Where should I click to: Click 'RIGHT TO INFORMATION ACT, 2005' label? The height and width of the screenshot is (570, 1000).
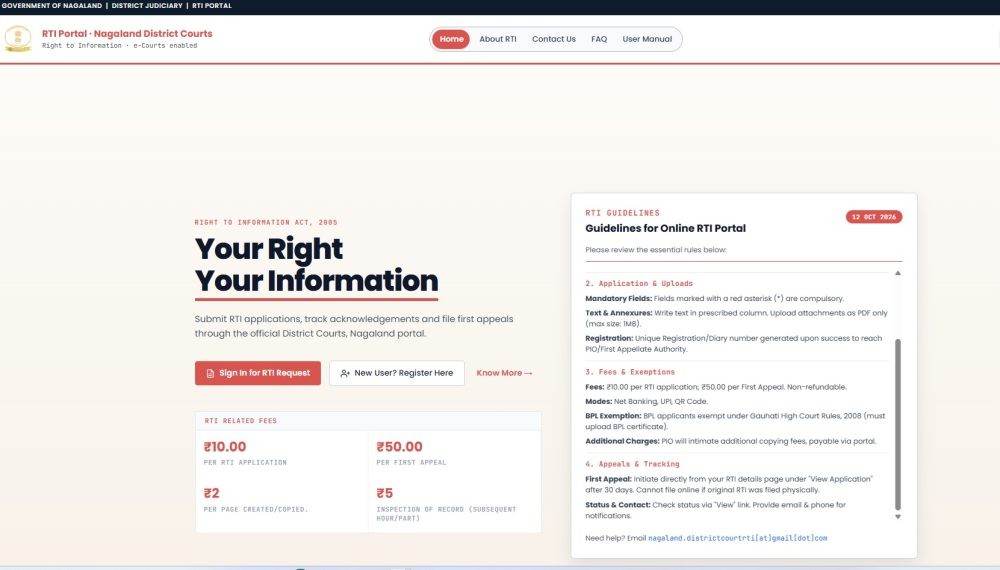click(266, 223)
